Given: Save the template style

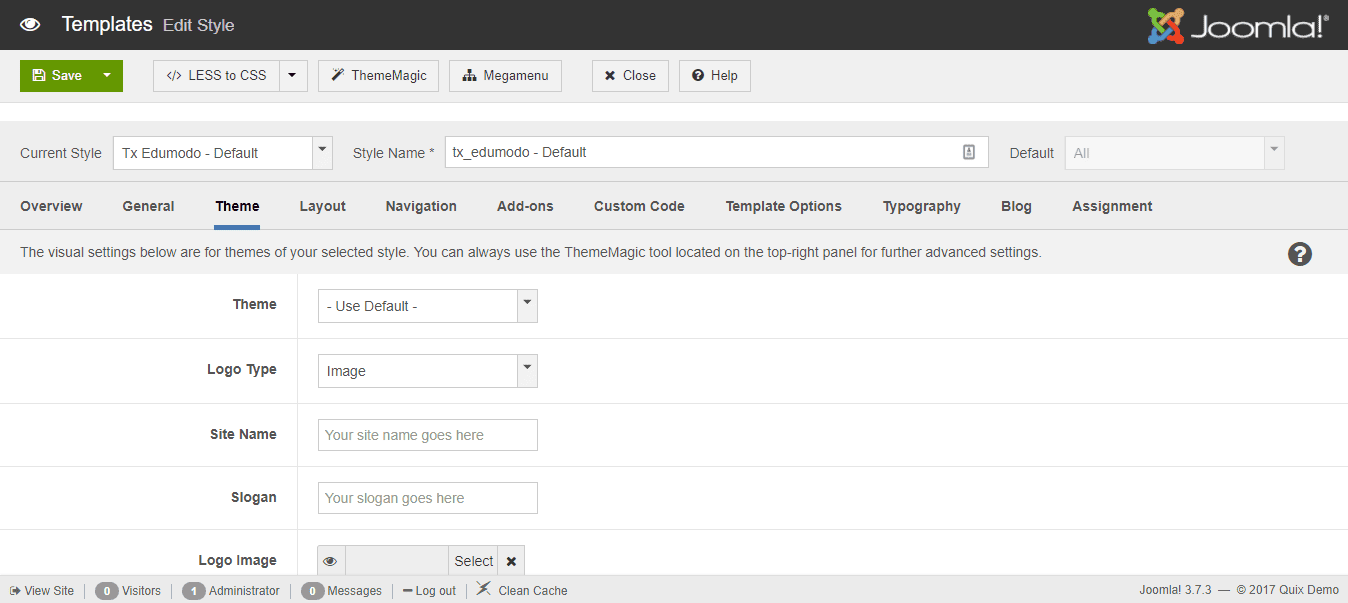Looking at the screenshot, I should pos(58,75).
